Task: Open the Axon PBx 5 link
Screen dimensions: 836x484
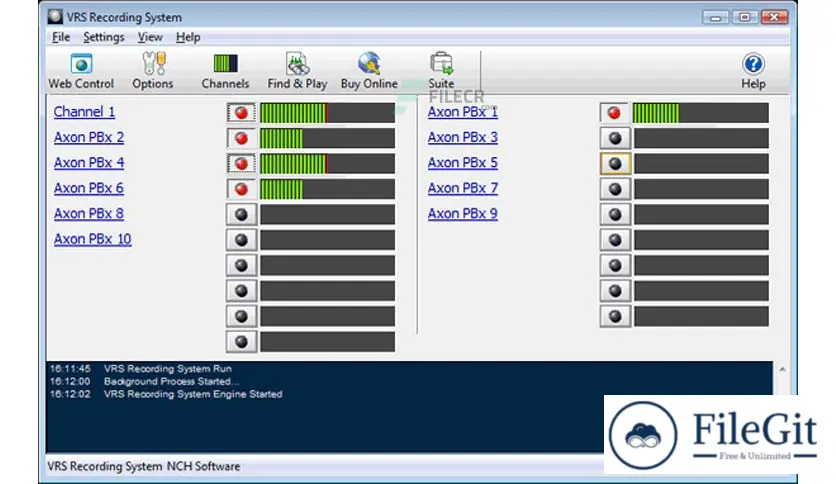Action: (x=462, y=163)
